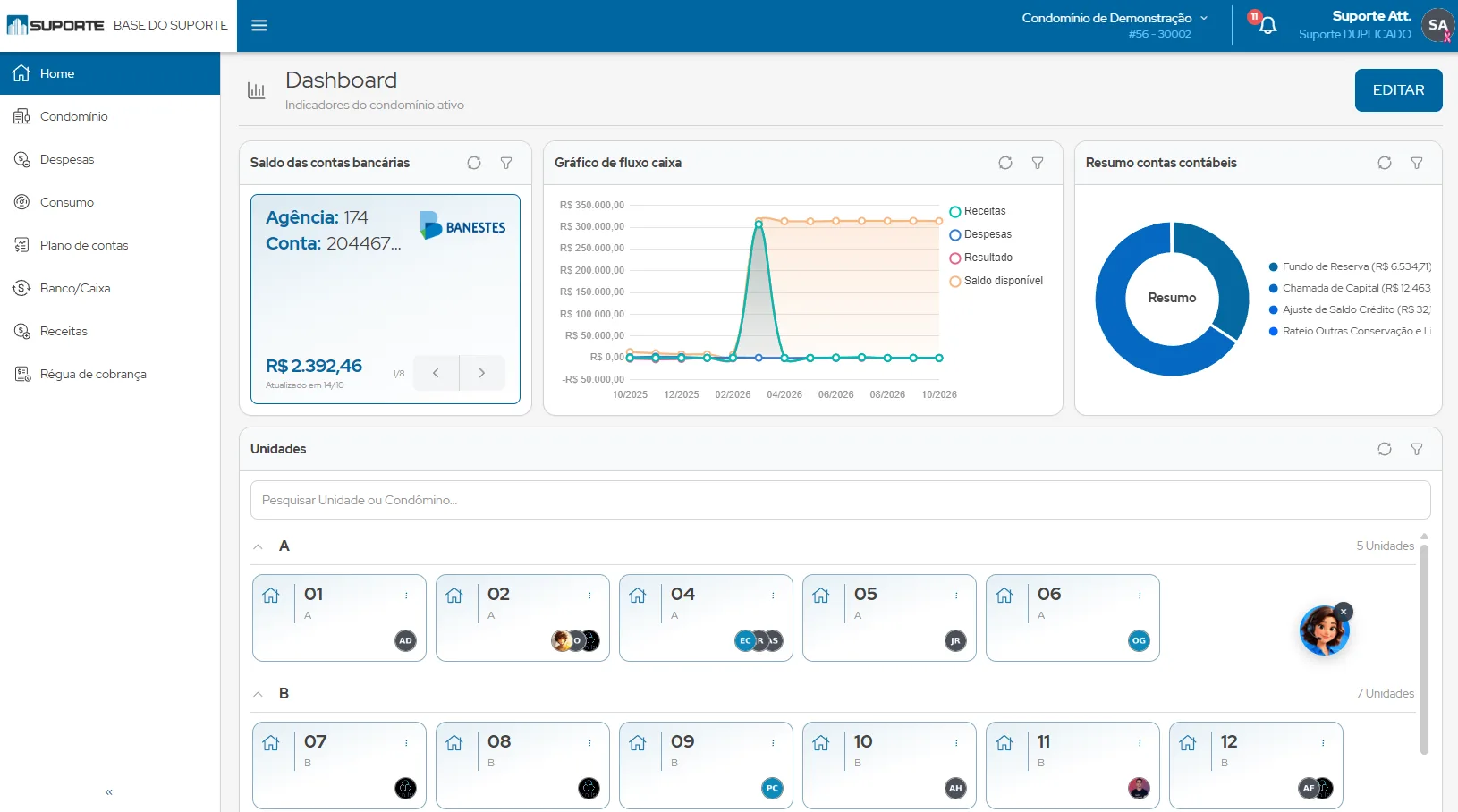1458x812 pixels.
Task: Filter the Gráfico de fluxo caixa panel
Action: 1038,163
